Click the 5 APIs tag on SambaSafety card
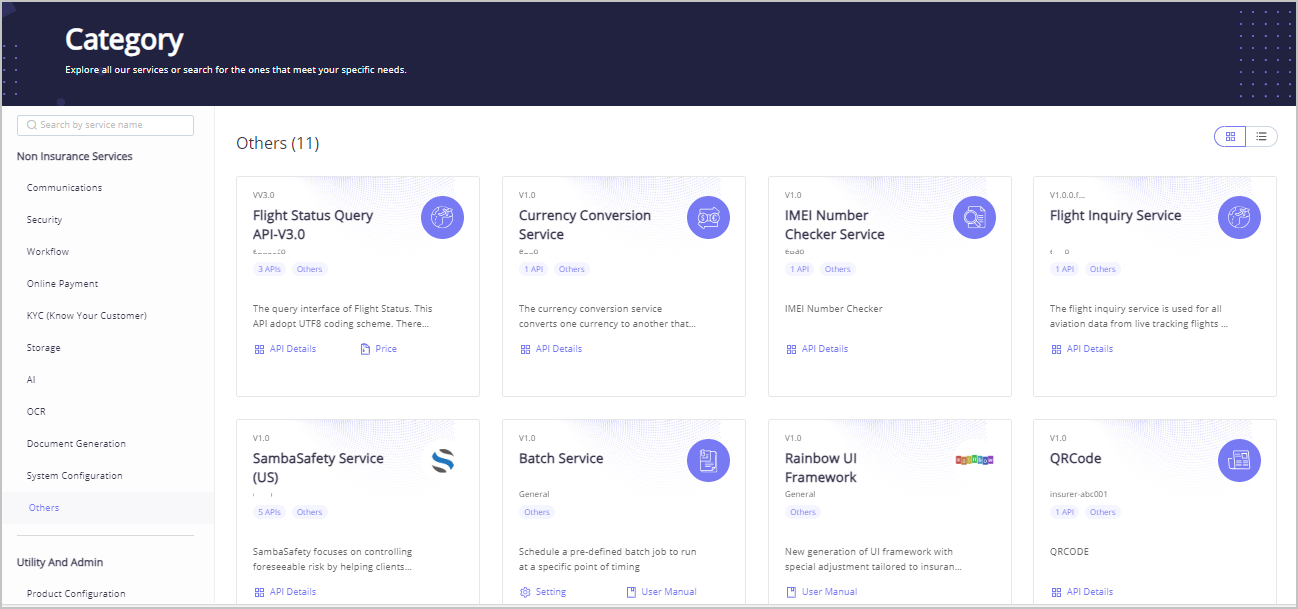Screen dimensions: 1298x609 click(269, 512)
